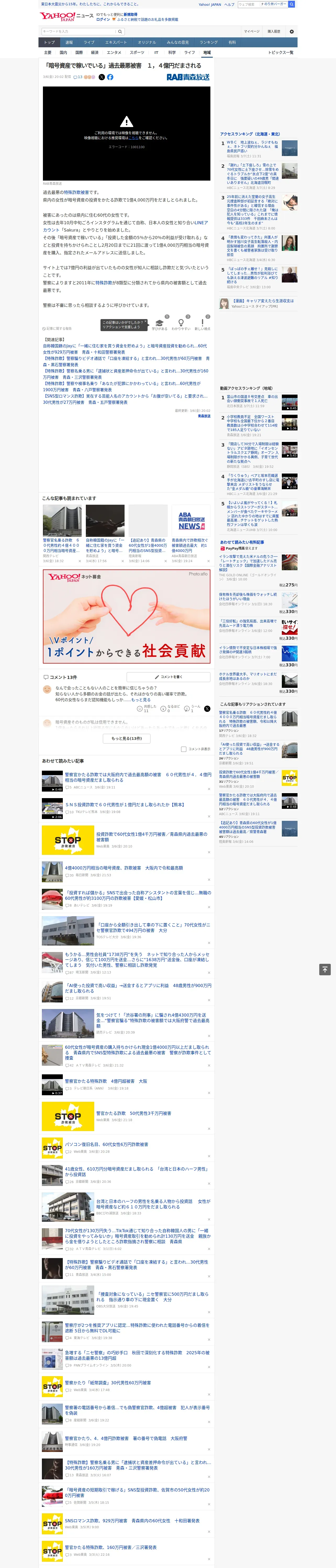Select the ライブ tab in dark navigation bar
Screen dimensions: 336x1568
click(x=89, y=43)
